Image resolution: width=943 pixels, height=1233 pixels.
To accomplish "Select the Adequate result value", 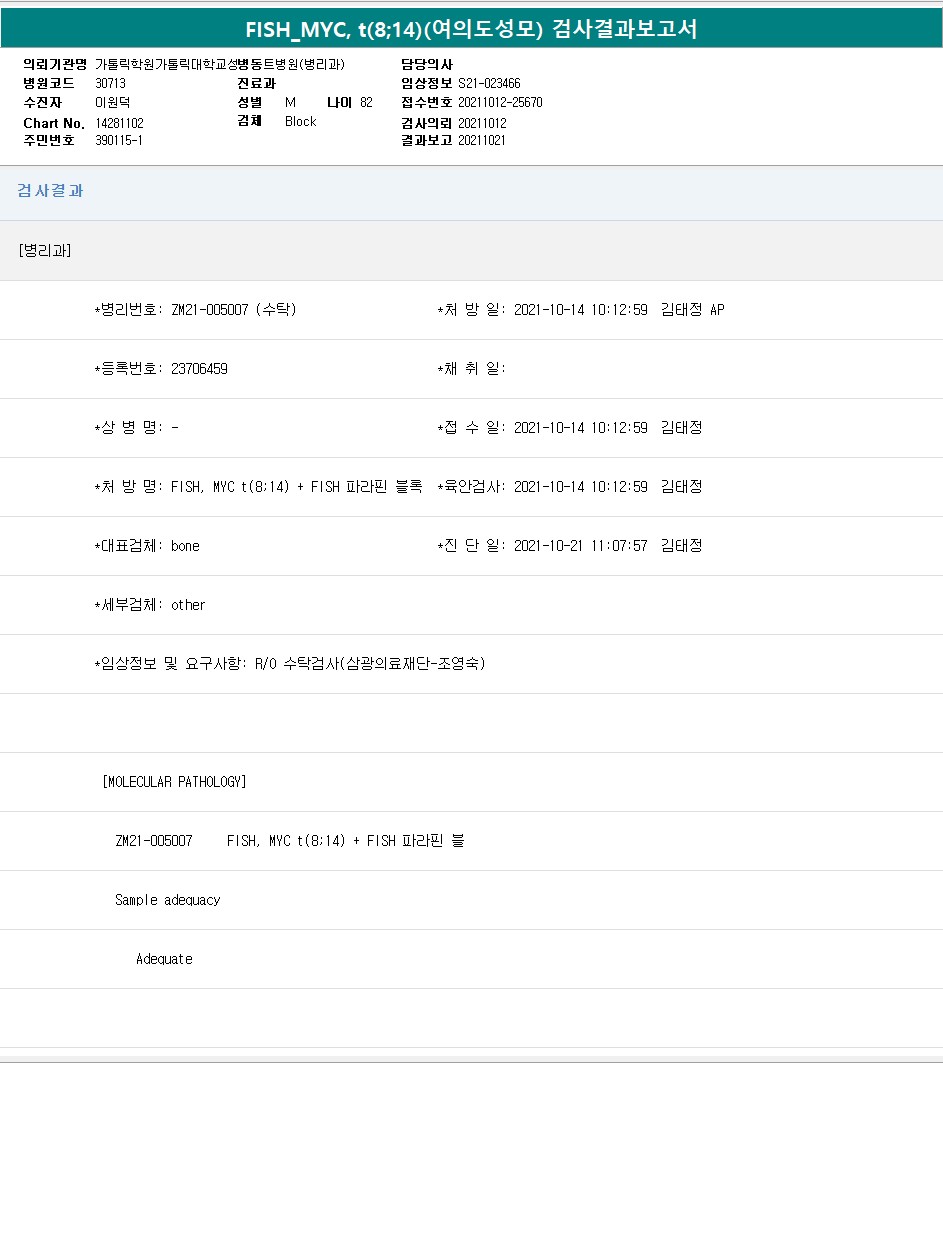I will tap(164, 959).
